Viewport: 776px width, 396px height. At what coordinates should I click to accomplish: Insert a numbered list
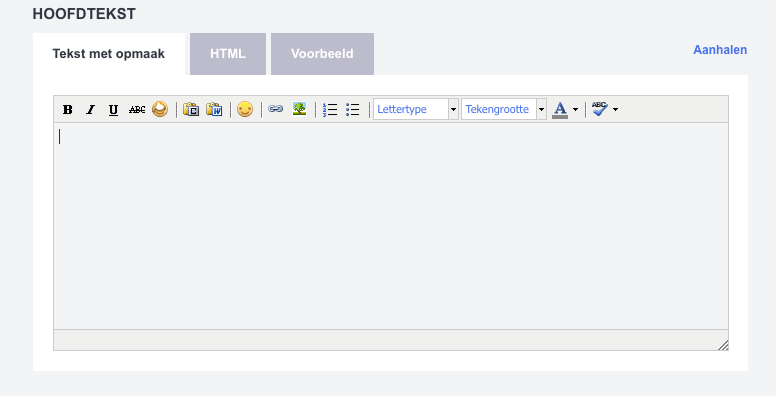(x=330, y=109)
